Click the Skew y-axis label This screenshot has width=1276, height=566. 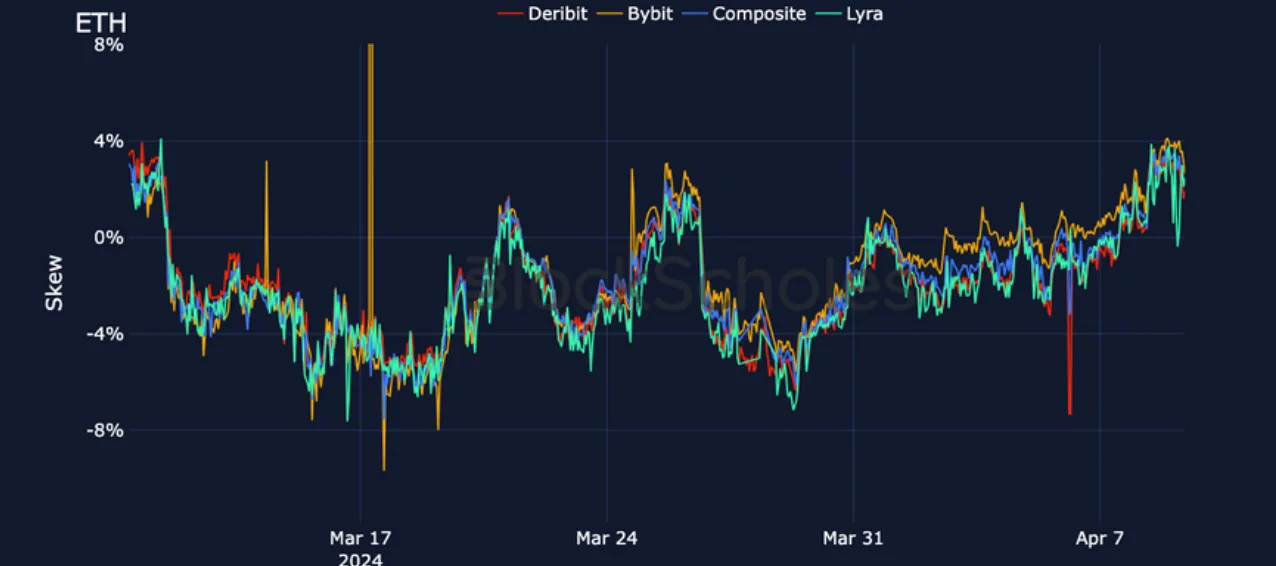(54, 282)
